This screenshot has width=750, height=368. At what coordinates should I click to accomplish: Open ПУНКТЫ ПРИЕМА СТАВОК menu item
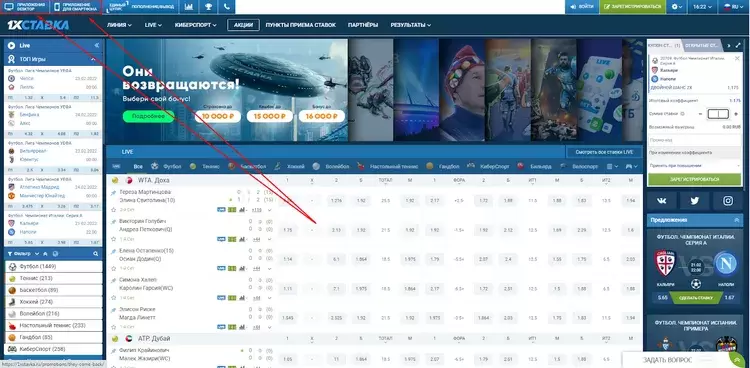(301, 25)
